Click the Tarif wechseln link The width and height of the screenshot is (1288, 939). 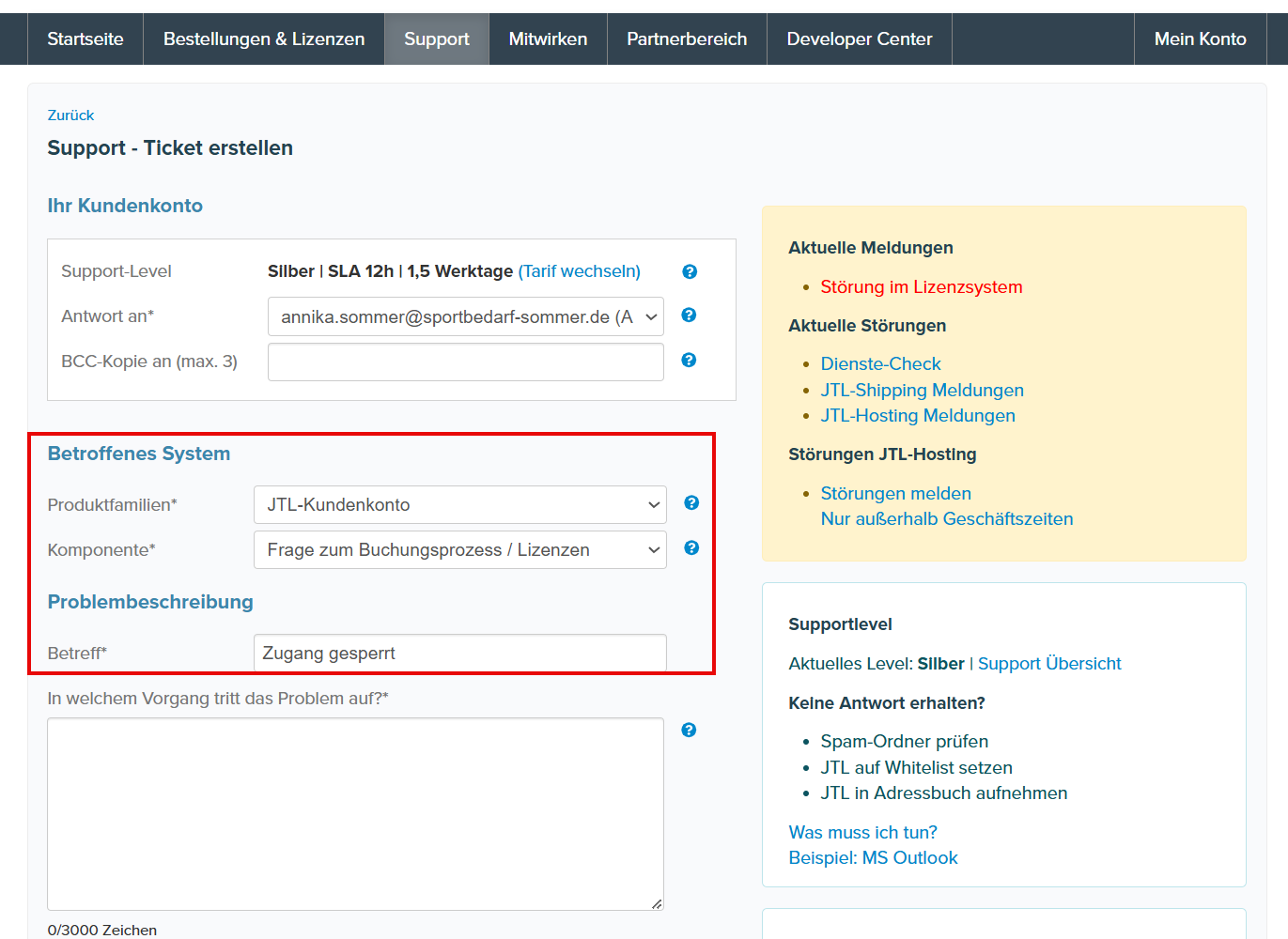pyautogui.click(x=579, y=271)
